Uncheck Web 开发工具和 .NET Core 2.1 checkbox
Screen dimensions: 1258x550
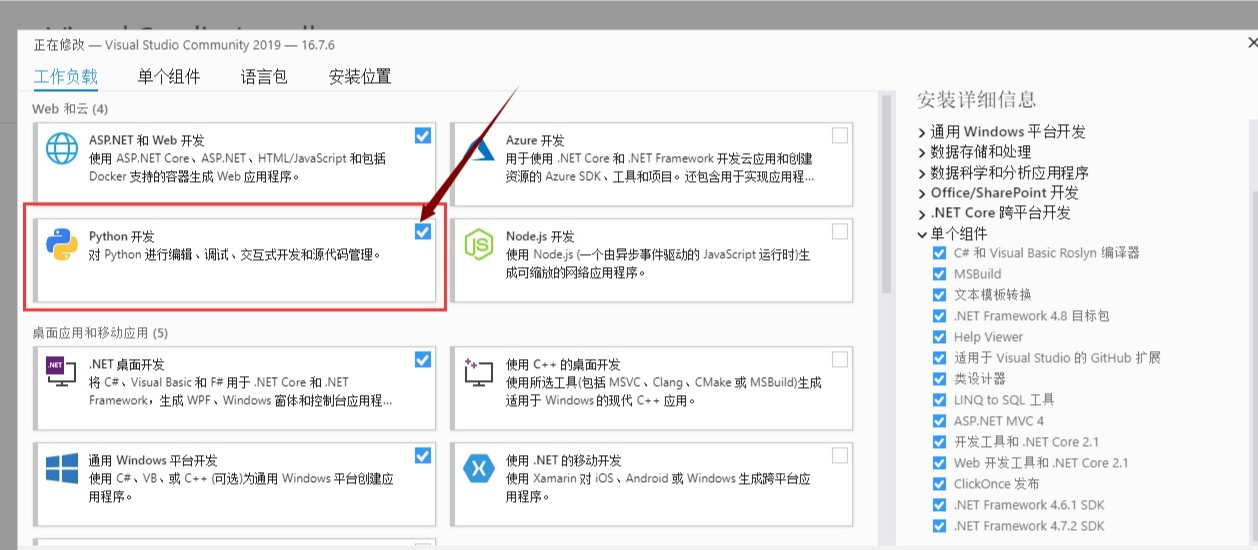click(x=939, y=463)
